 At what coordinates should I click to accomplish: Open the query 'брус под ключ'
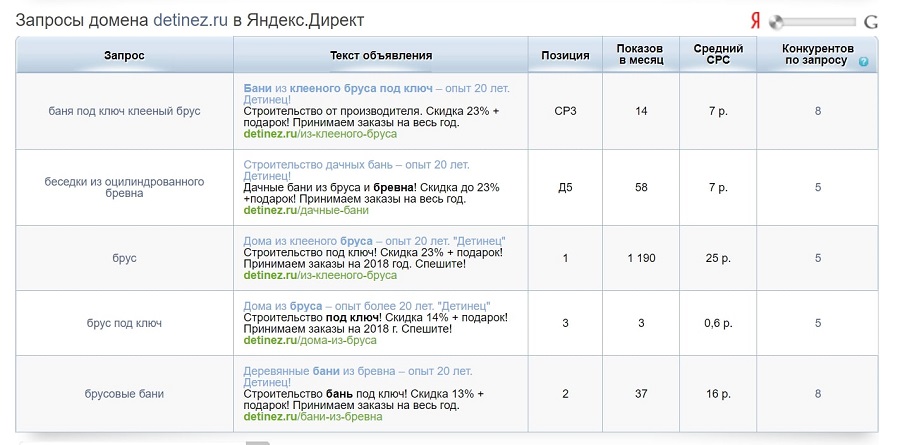coord(125,323)
